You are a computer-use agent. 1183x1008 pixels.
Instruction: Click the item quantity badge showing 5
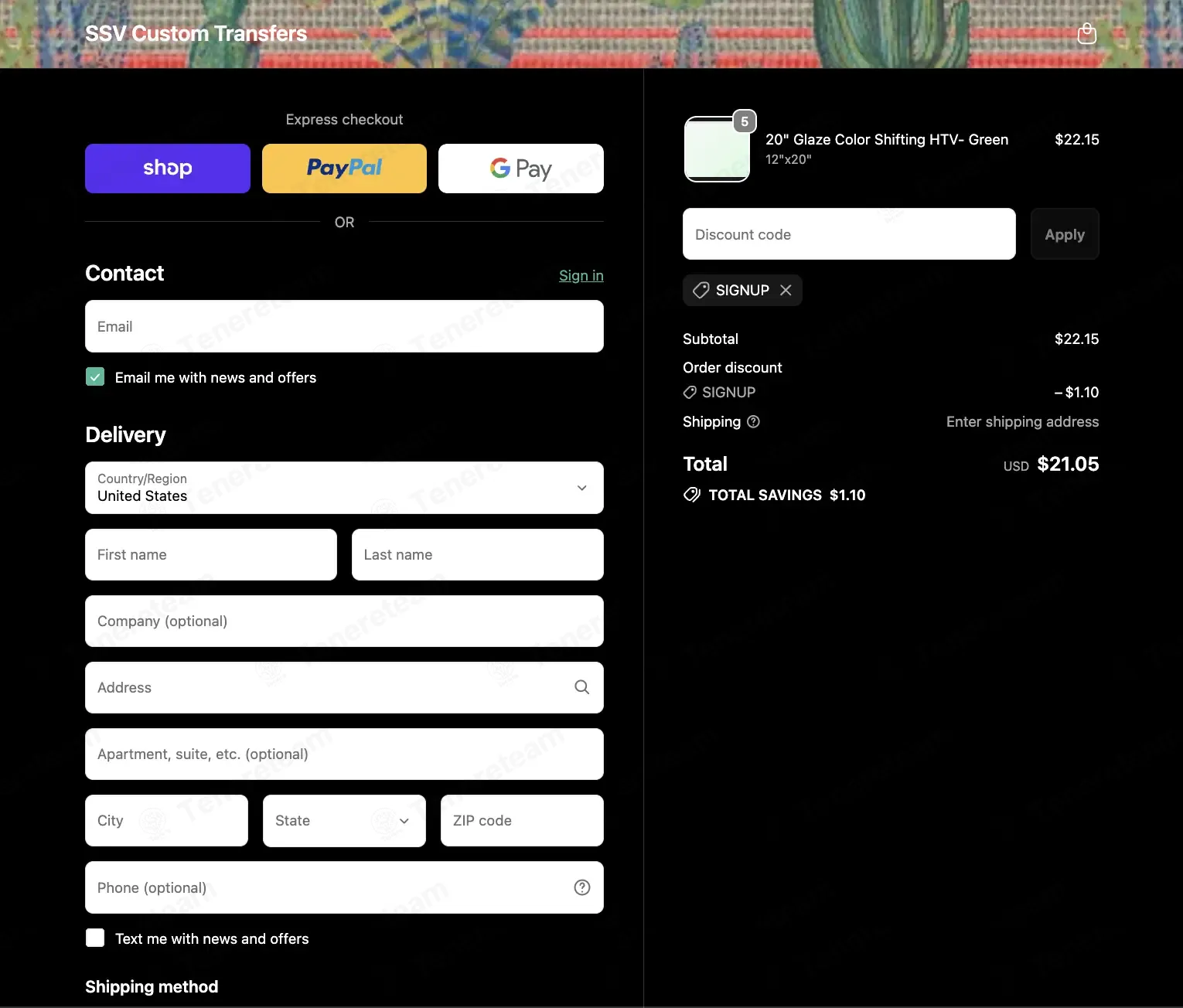point(744,121)
